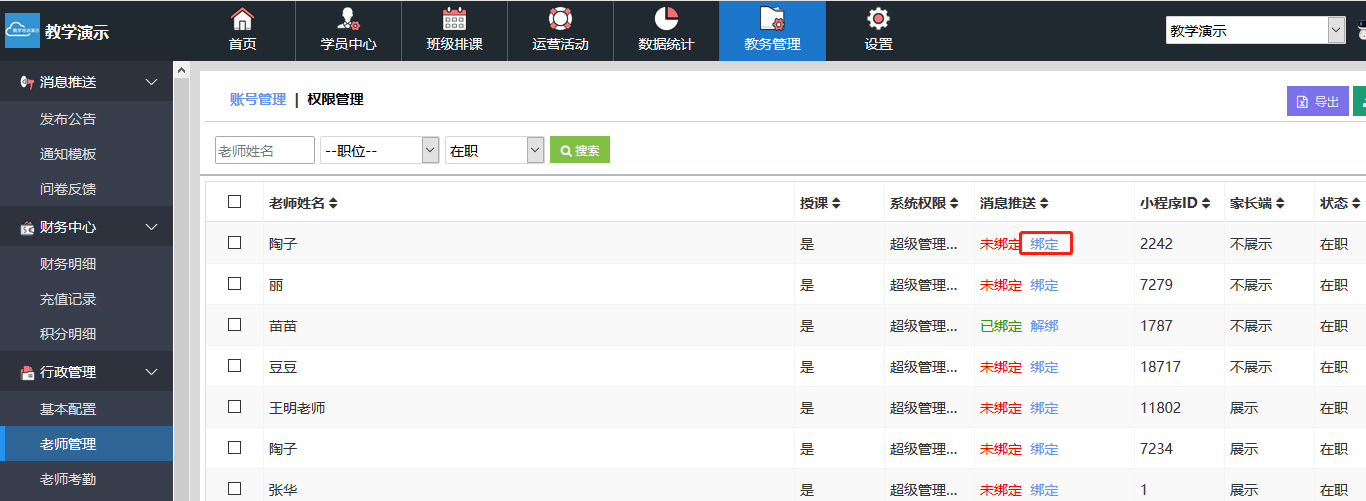This screenshot has height=501, width=1366.
Task: Open the 首页 home icon
Action: coord(242,19)
